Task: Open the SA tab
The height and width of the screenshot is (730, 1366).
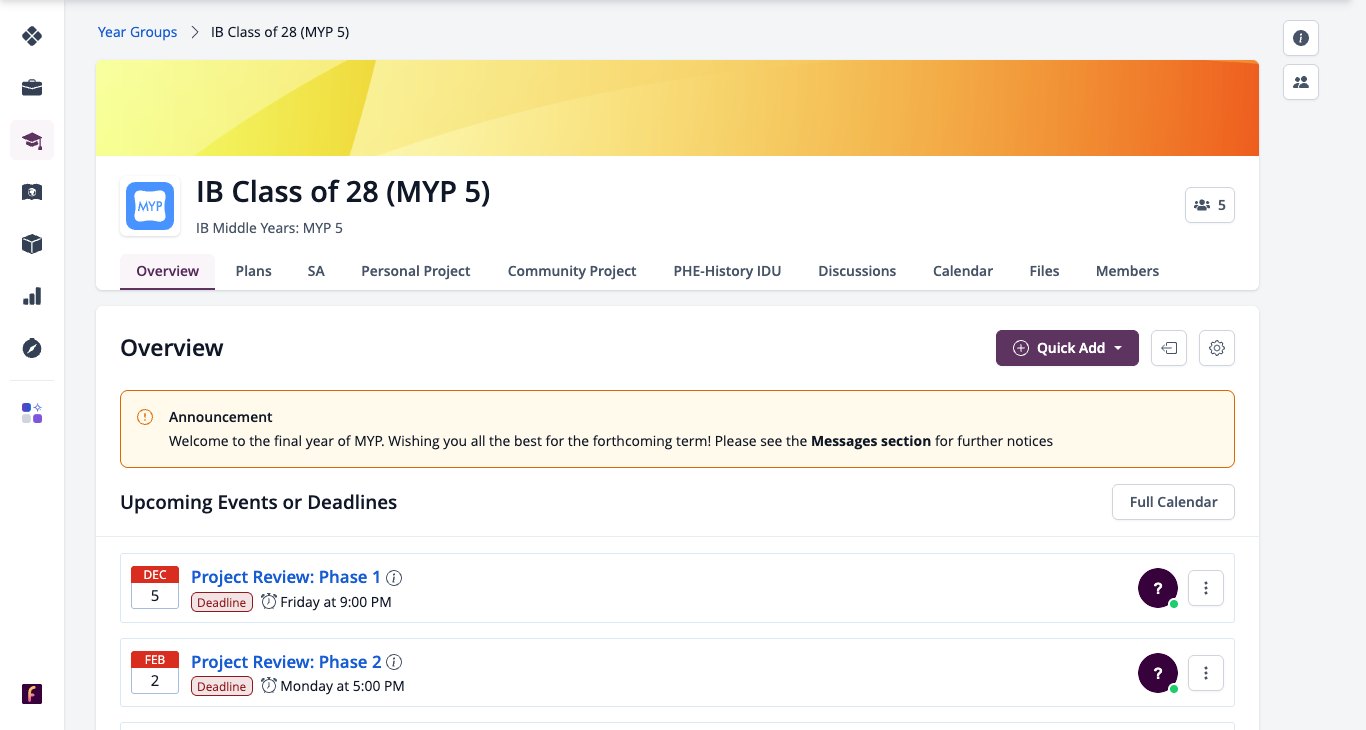Action: click(316, 271)
